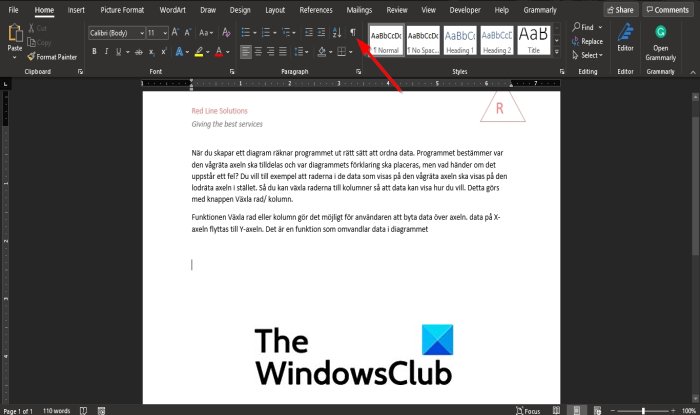Toggle Align Right paragraph alignment

coord(271,52)
